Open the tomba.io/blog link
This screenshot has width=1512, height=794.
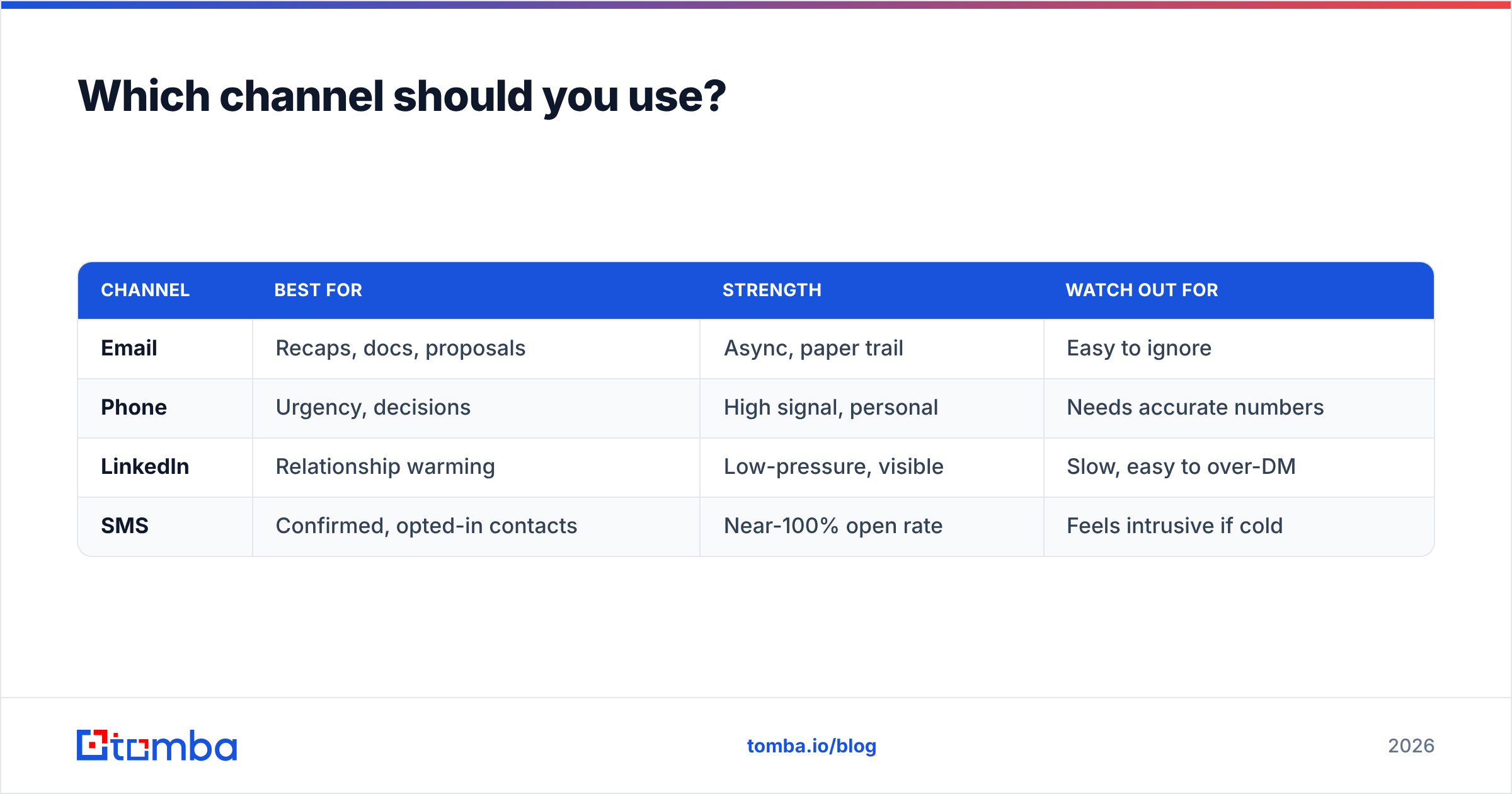point(811,746)
